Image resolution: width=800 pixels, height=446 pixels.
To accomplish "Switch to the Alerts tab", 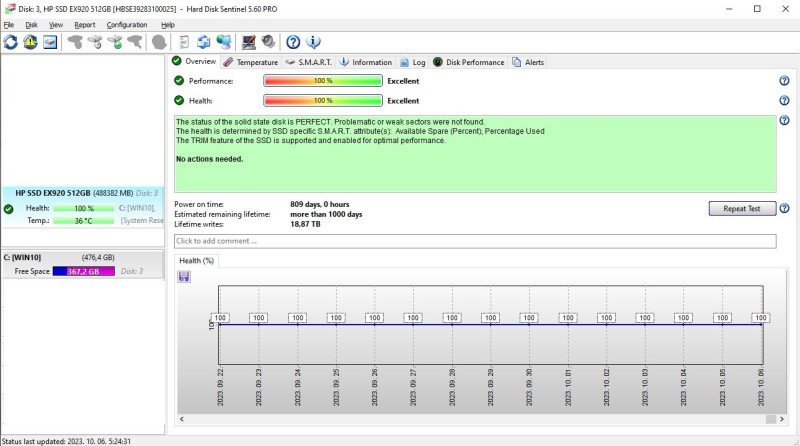I will point(528,62).
